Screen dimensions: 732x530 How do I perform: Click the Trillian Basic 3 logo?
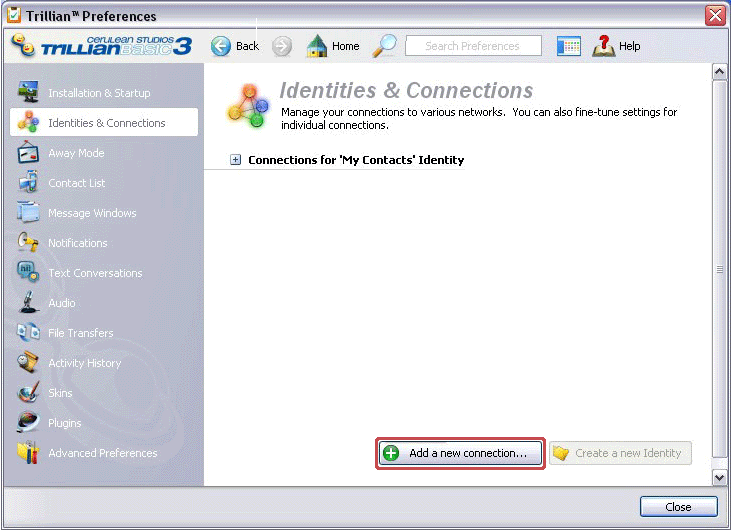point(102,46)
